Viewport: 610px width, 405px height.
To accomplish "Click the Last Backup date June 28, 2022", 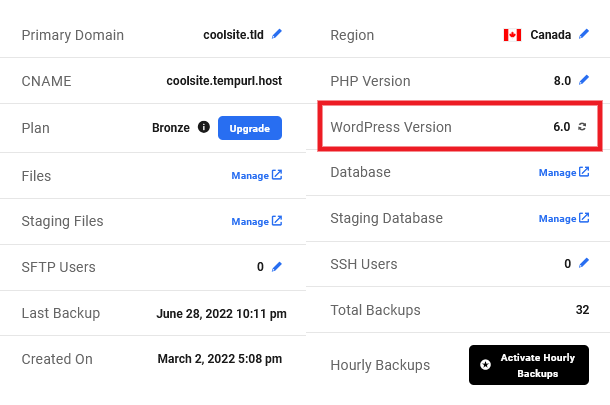I will pos(221,313).
